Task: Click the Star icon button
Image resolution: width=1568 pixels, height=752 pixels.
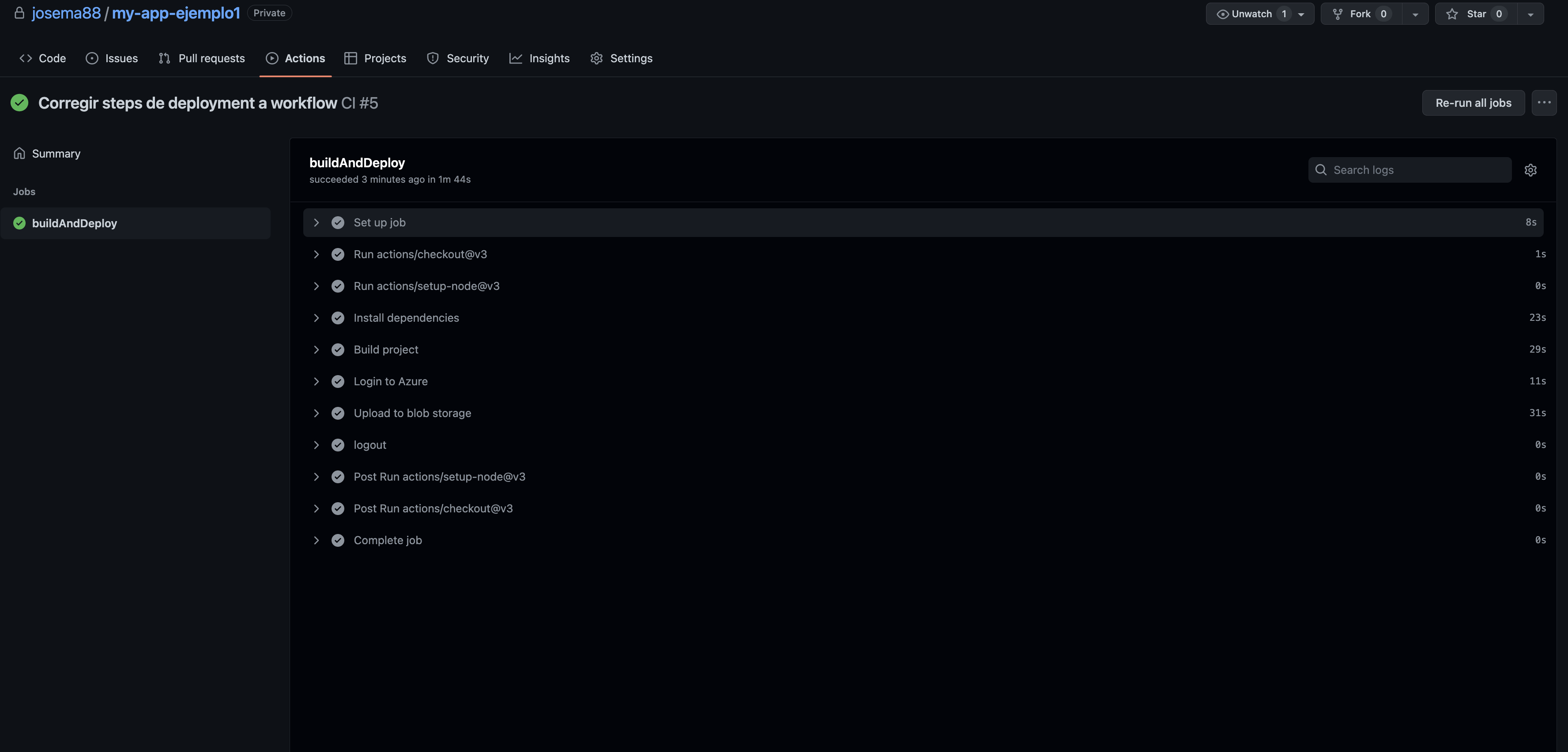Action: click(x=1452, y=13)
